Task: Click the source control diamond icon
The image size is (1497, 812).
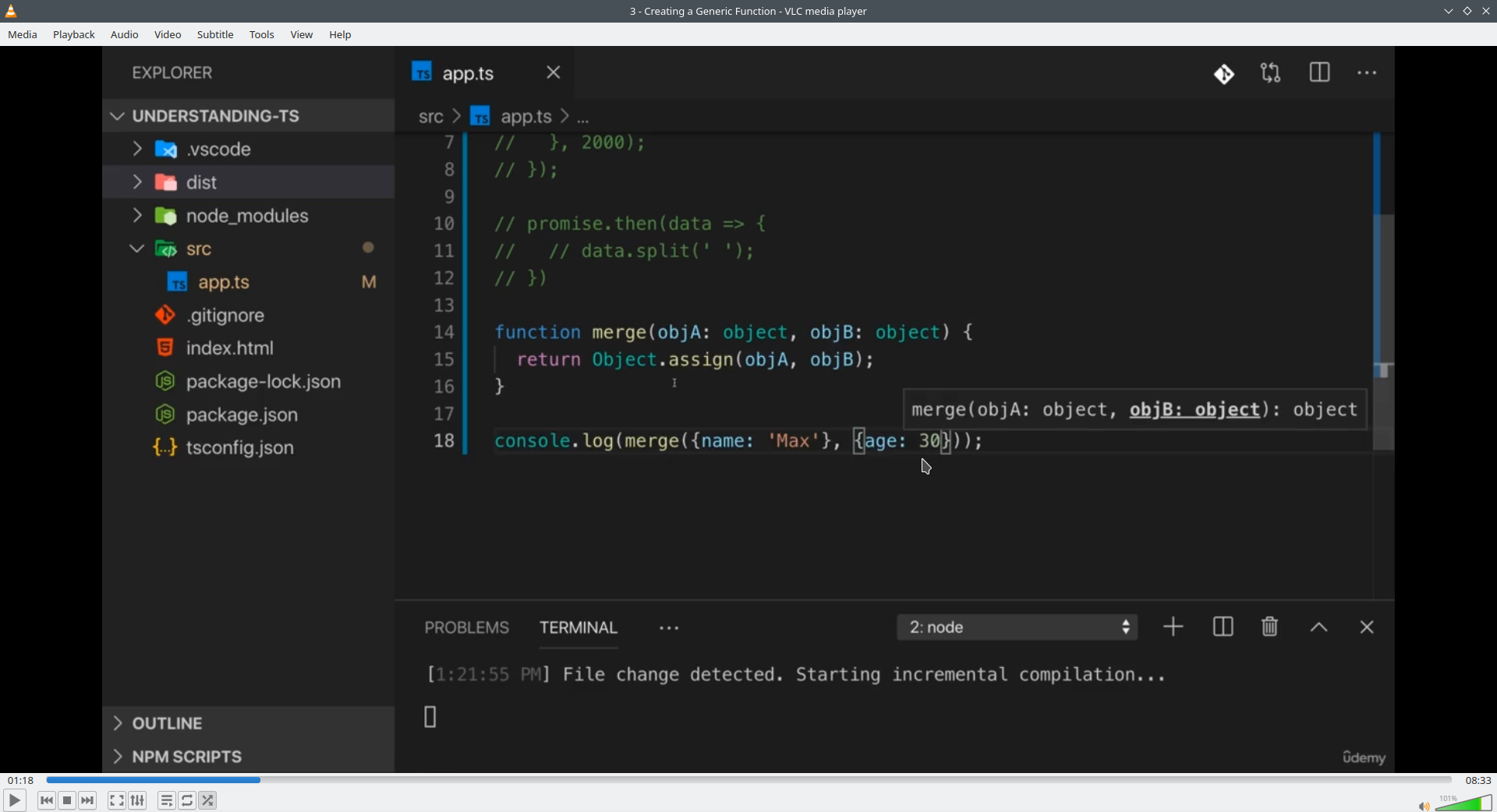Action: pos(1224,74)
